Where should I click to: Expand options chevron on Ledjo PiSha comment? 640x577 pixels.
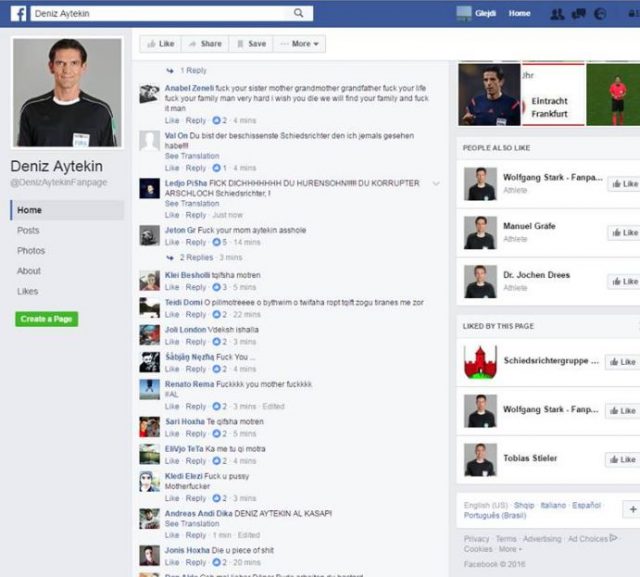436,184
